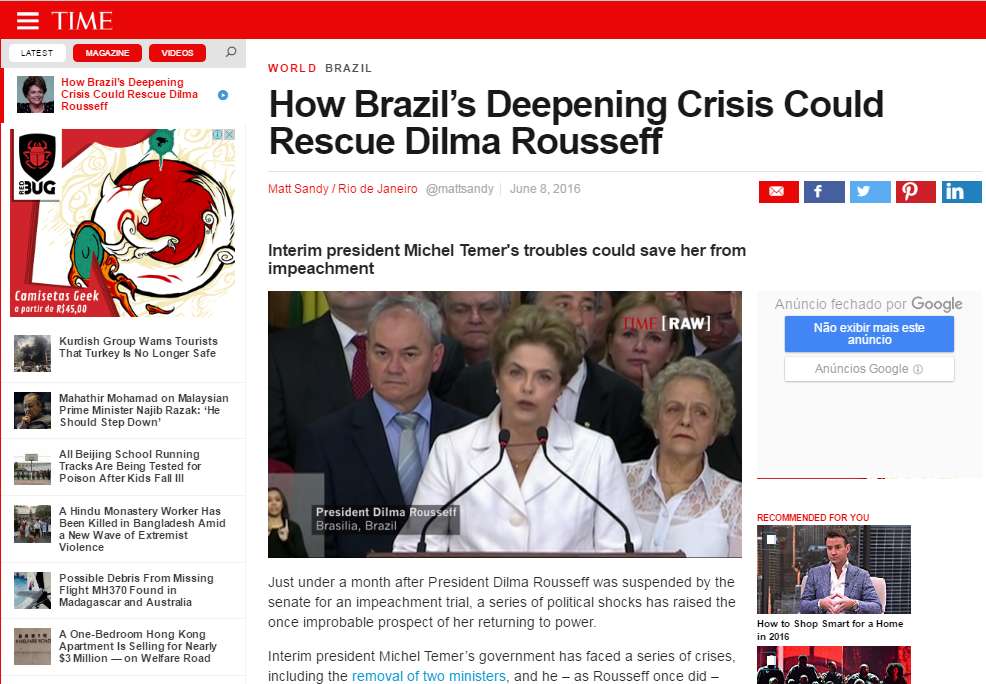Open the VIDEOS tab

177,53
